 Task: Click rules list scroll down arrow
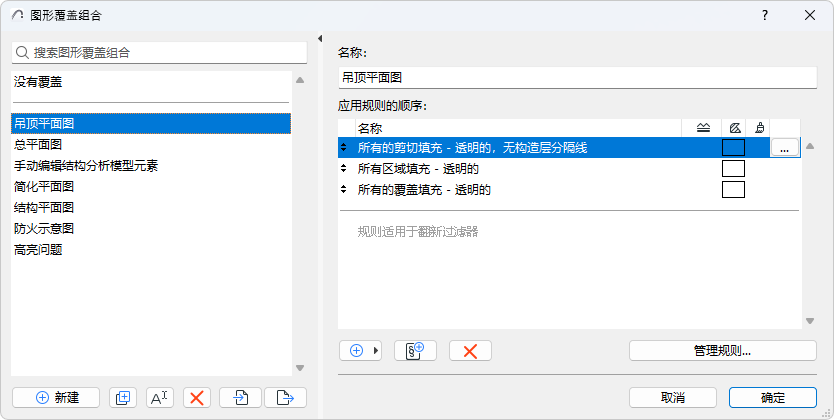point(810,321)
